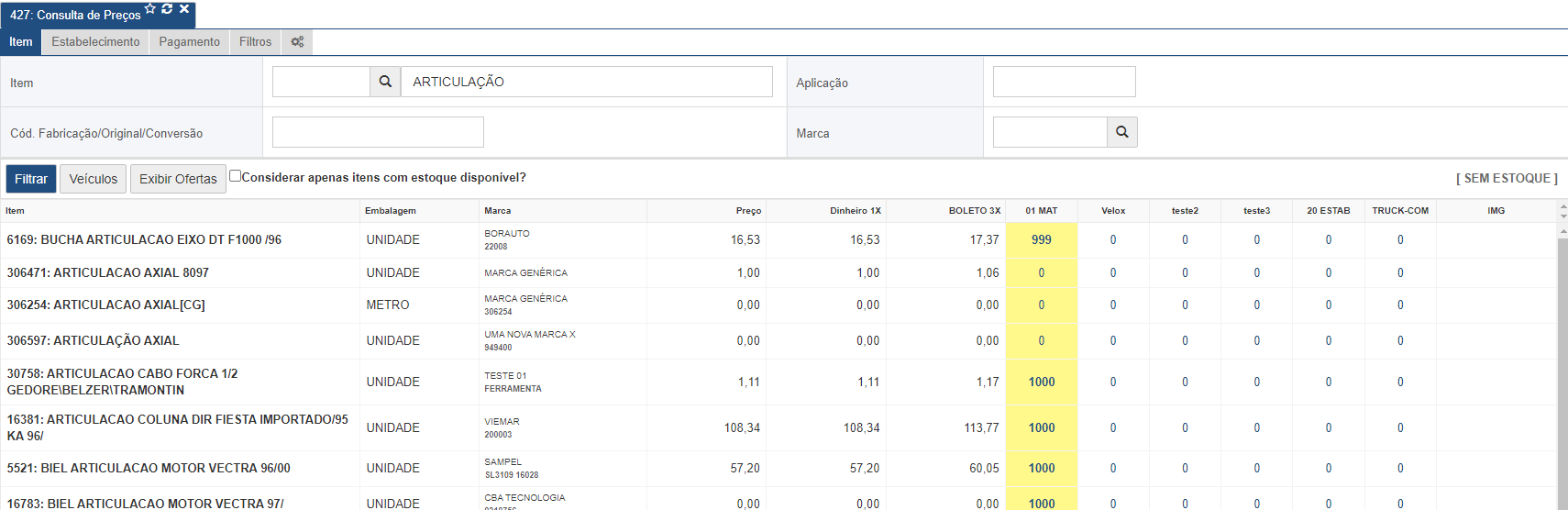Click the 20 ESTAB column header

point(1329,211)
